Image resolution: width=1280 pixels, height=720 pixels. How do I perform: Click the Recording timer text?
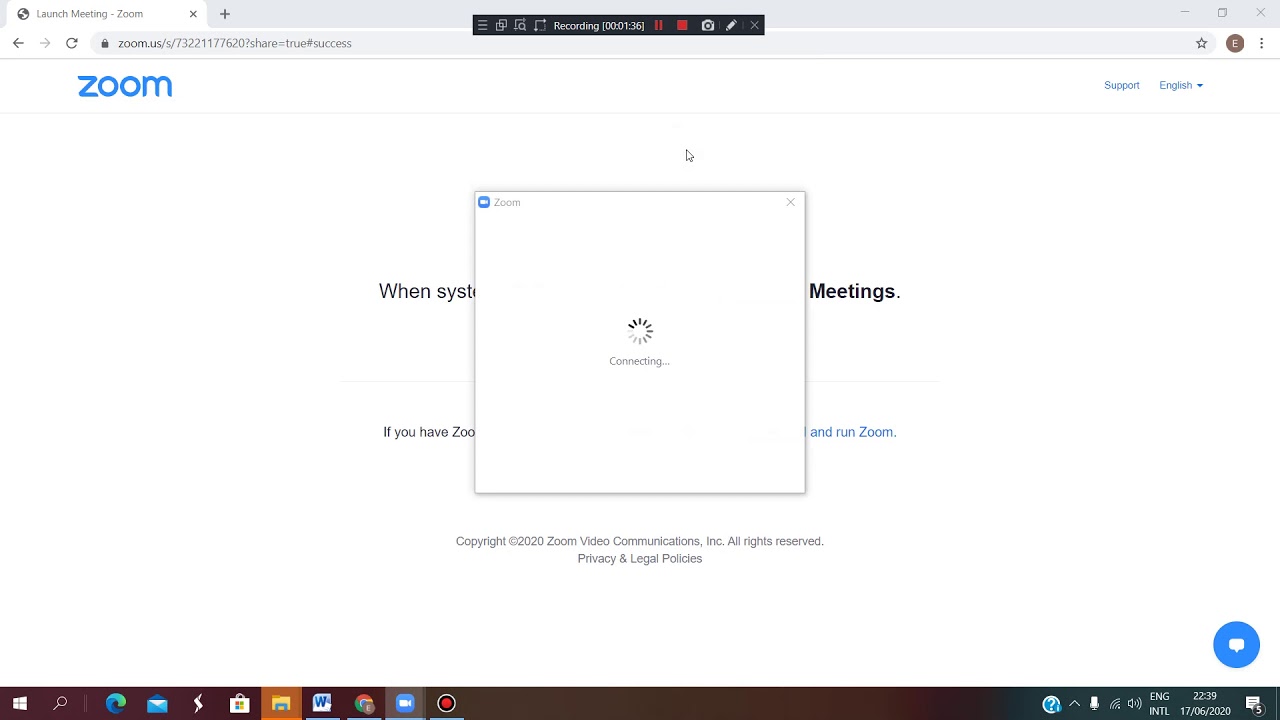(599, 26)
